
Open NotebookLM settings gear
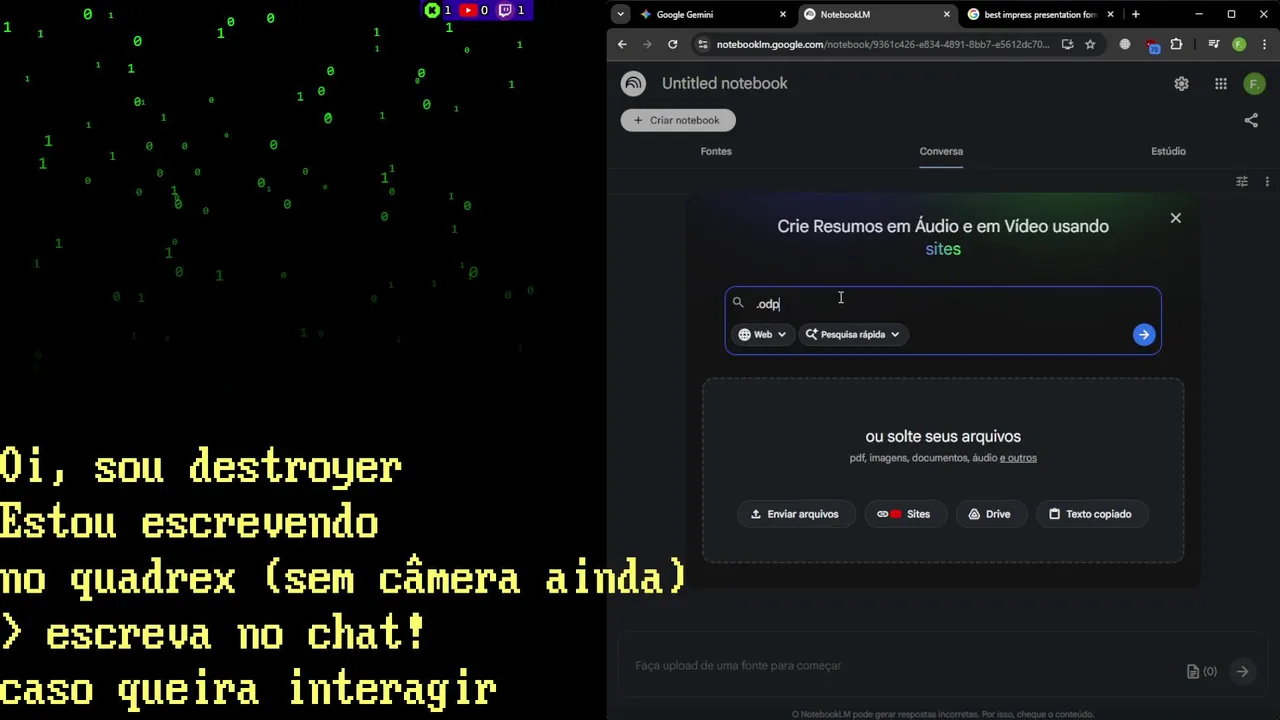pyautogui.click(x=1182, y=84)
